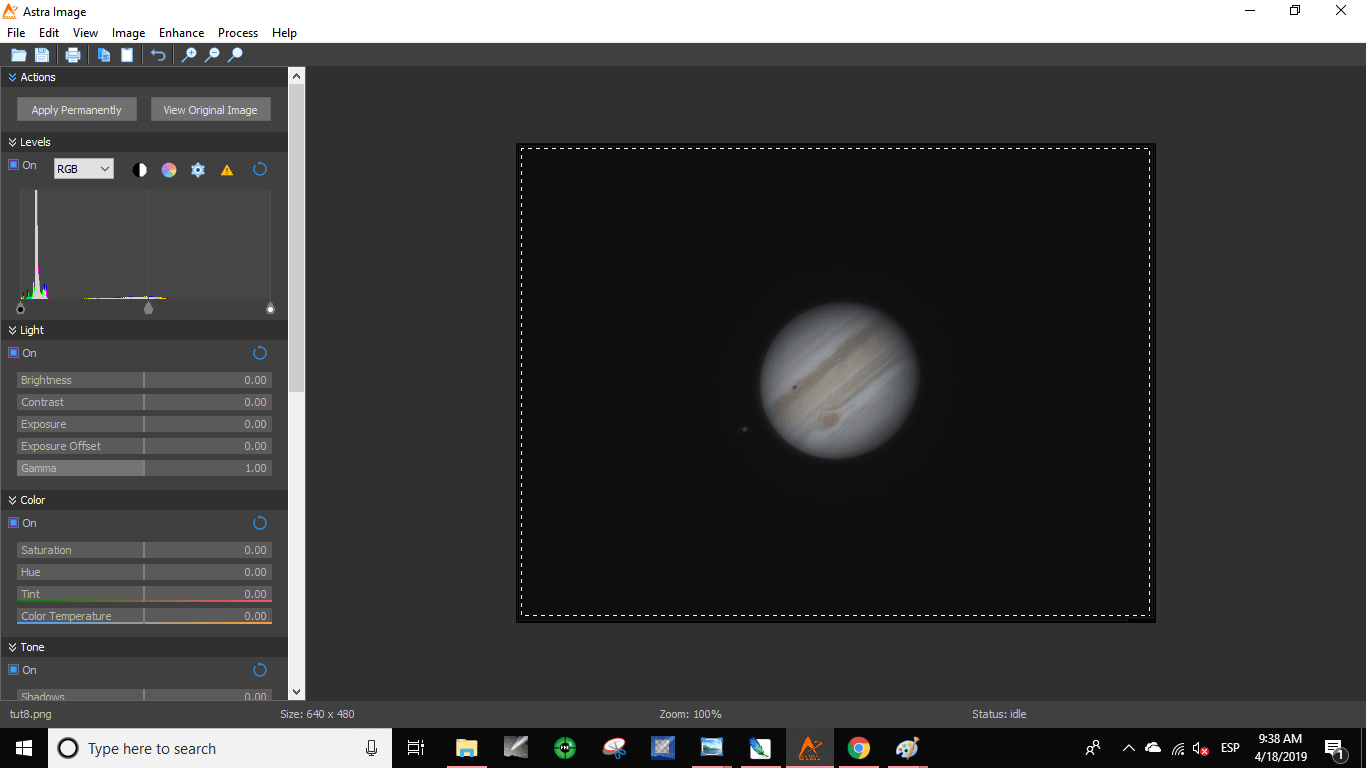Screen dimensions: 1366x768
Task: Click the Print icon in toolbar
Action: coord(73,55)
